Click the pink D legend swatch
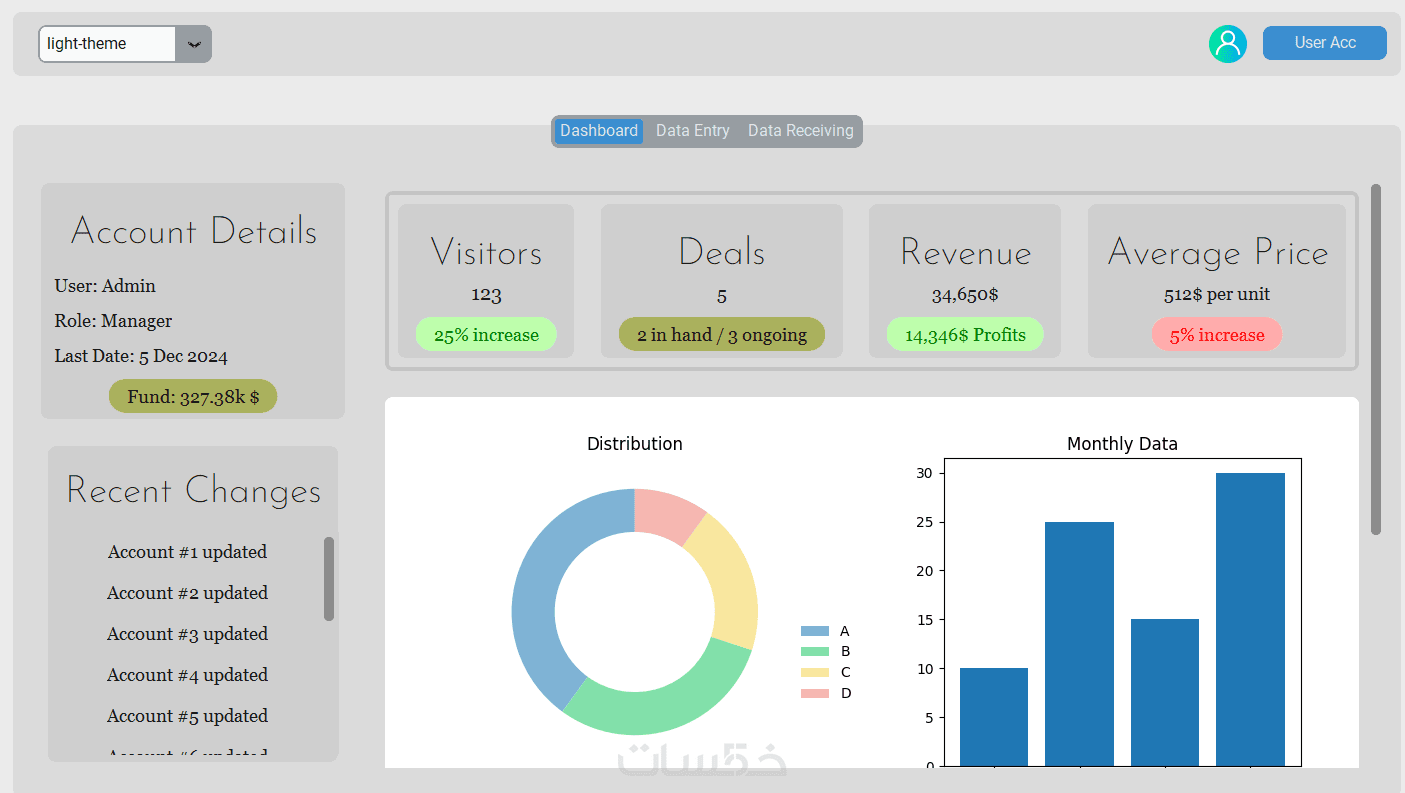 [x=815, y=693]
